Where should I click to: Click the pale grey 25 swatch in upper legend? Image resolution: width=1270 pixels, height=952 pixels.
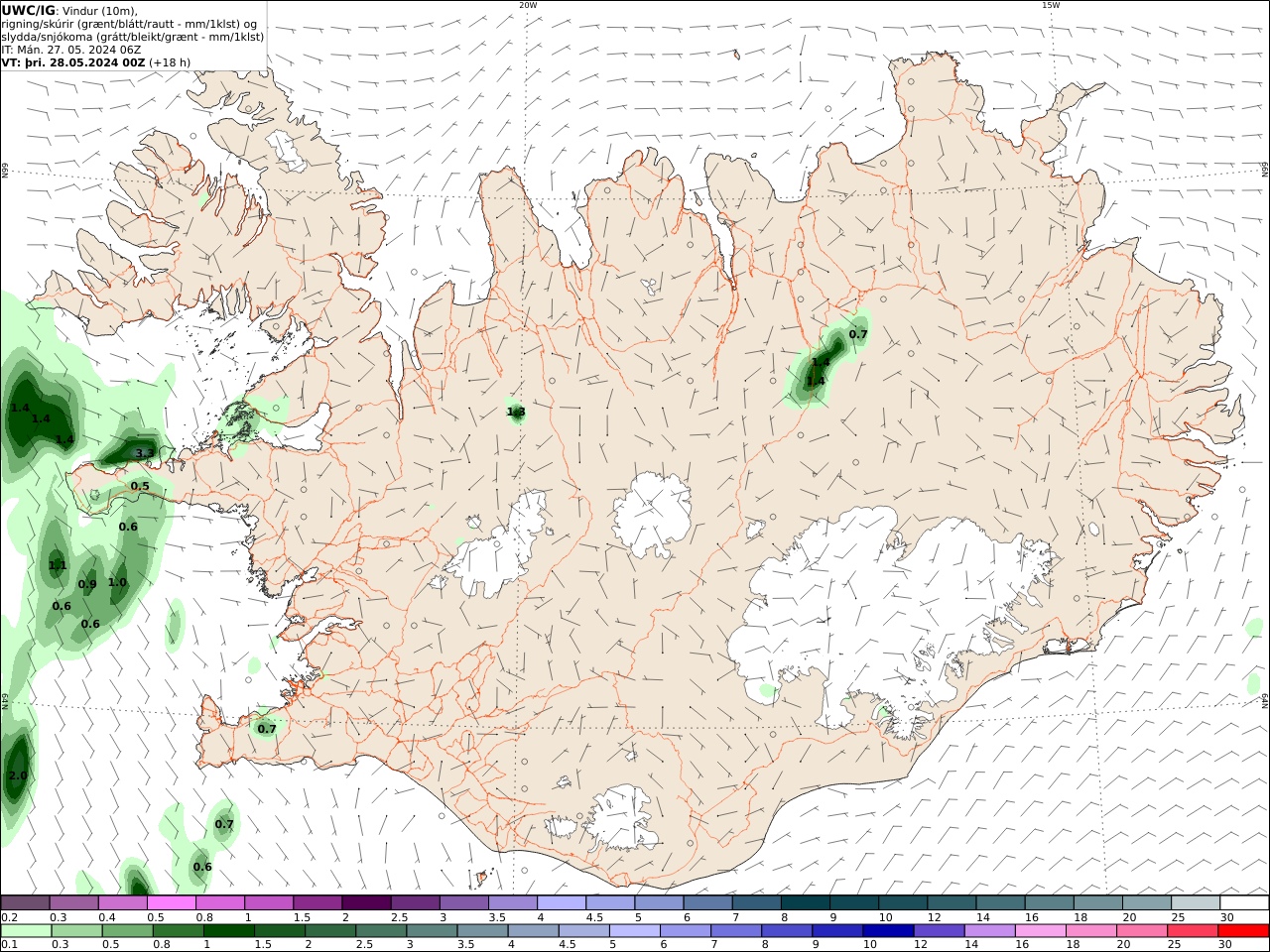click(x=1194, y=902)
